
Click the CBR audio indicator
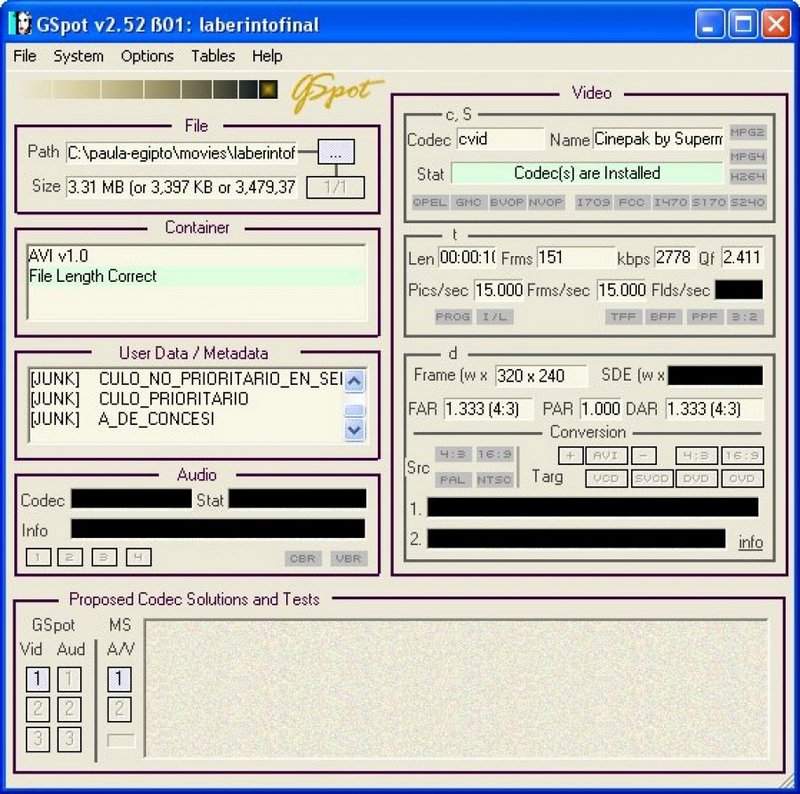pos(303,559)
